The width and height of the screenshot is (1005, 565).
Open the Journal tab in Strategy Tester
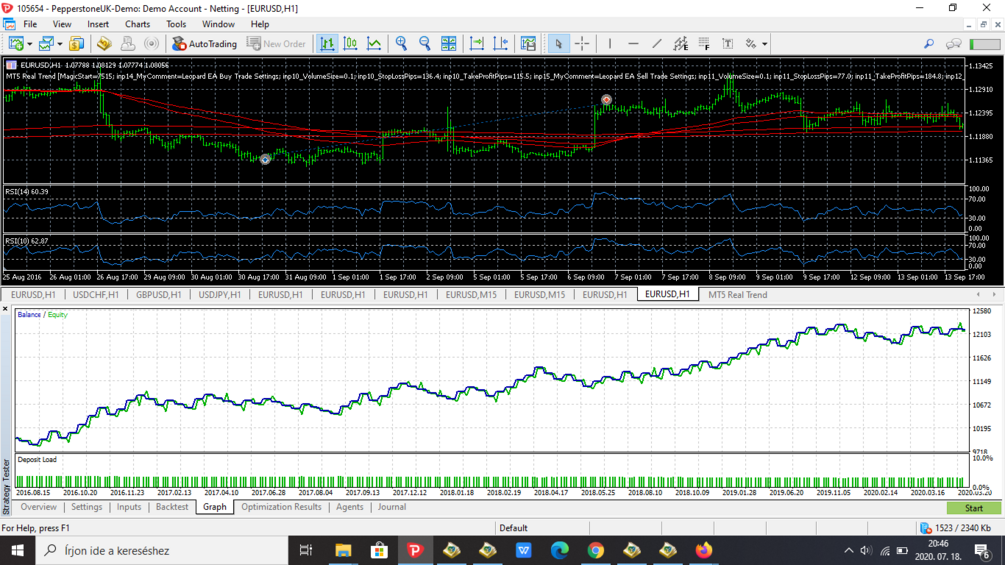point(392,507)
